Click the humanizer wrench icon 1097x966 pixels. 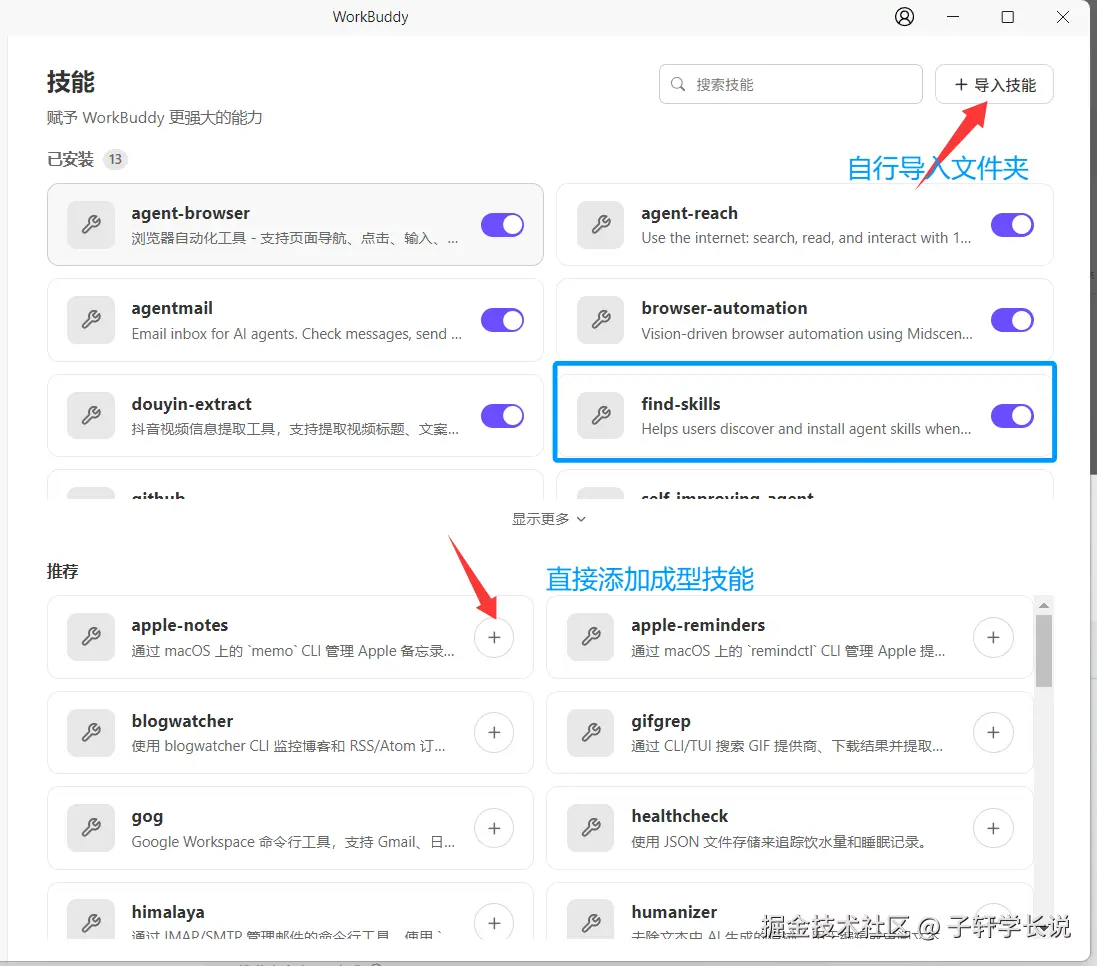point(590,920)
